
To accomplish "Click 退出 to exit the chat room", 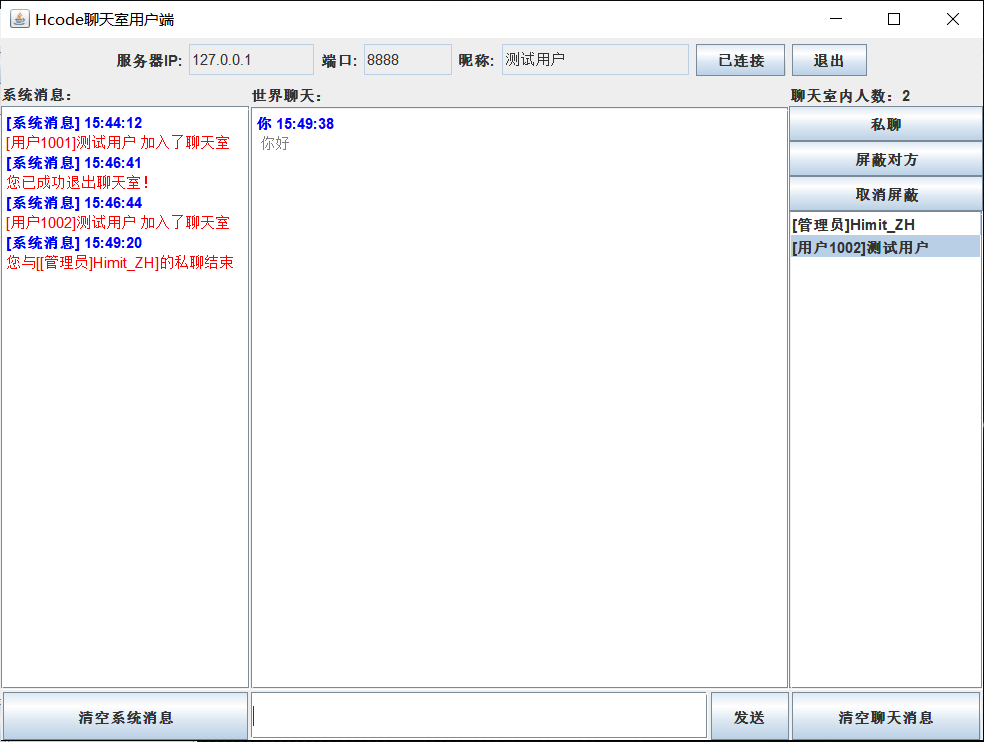I will 828,59.
